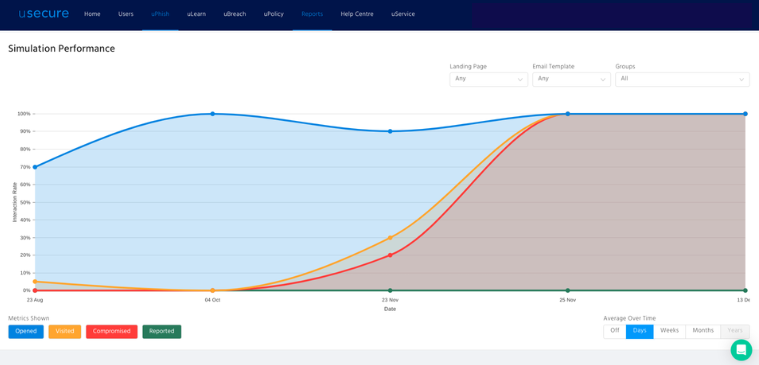Toggle the Opened metric
The height and width of the screenshot is (365, 759).
tap(26, 332)
